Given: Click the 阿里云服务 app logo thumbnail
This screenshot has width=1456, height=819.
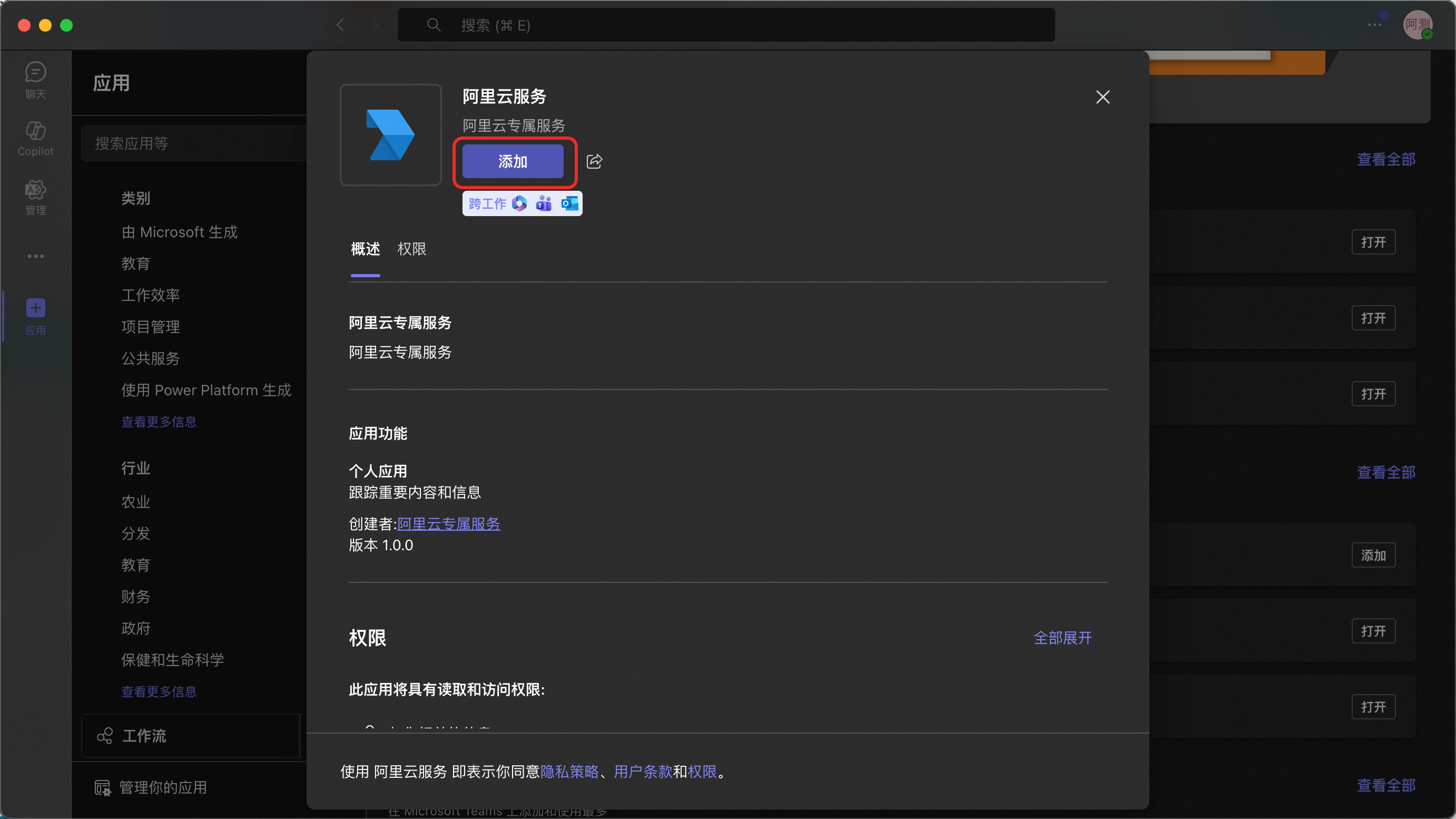Looking at the screenshot, I should click(x=390, y=134).
